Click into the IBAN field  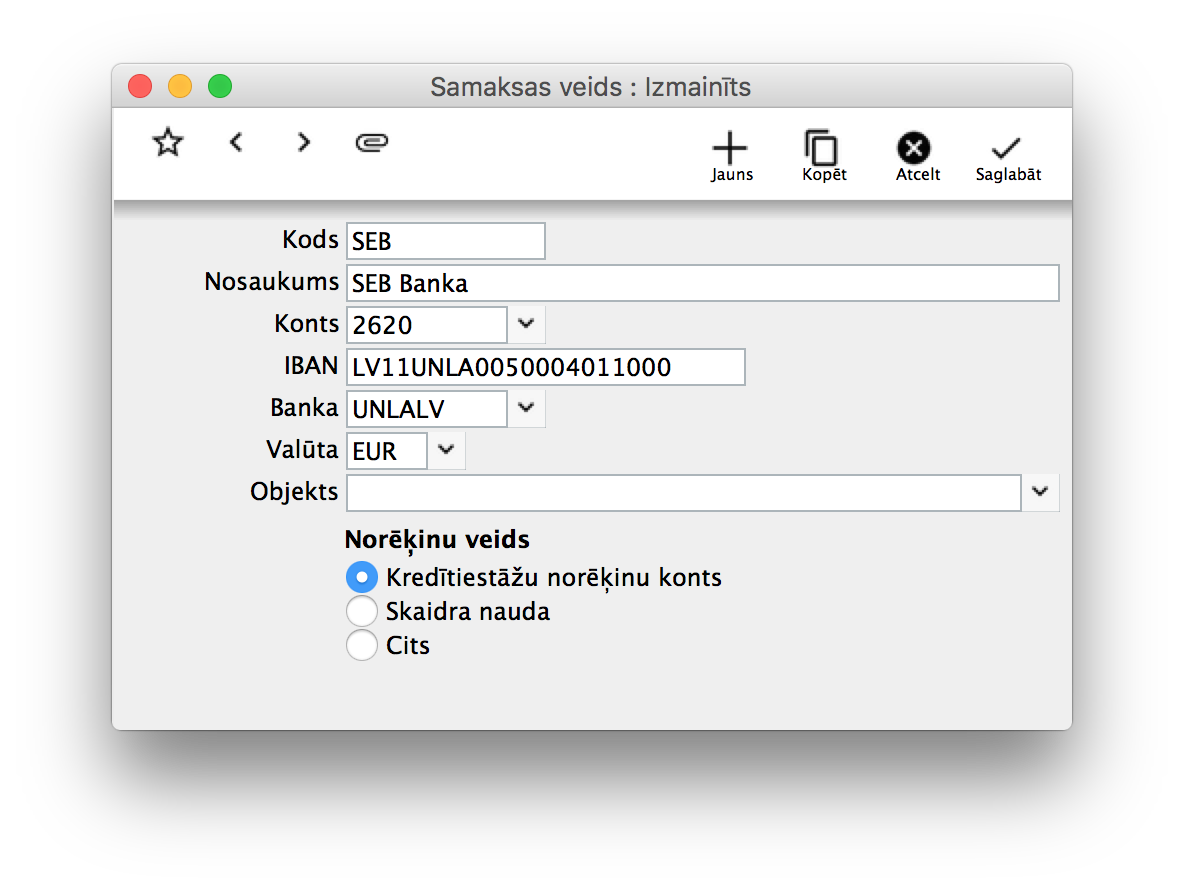tap(546, 367)
